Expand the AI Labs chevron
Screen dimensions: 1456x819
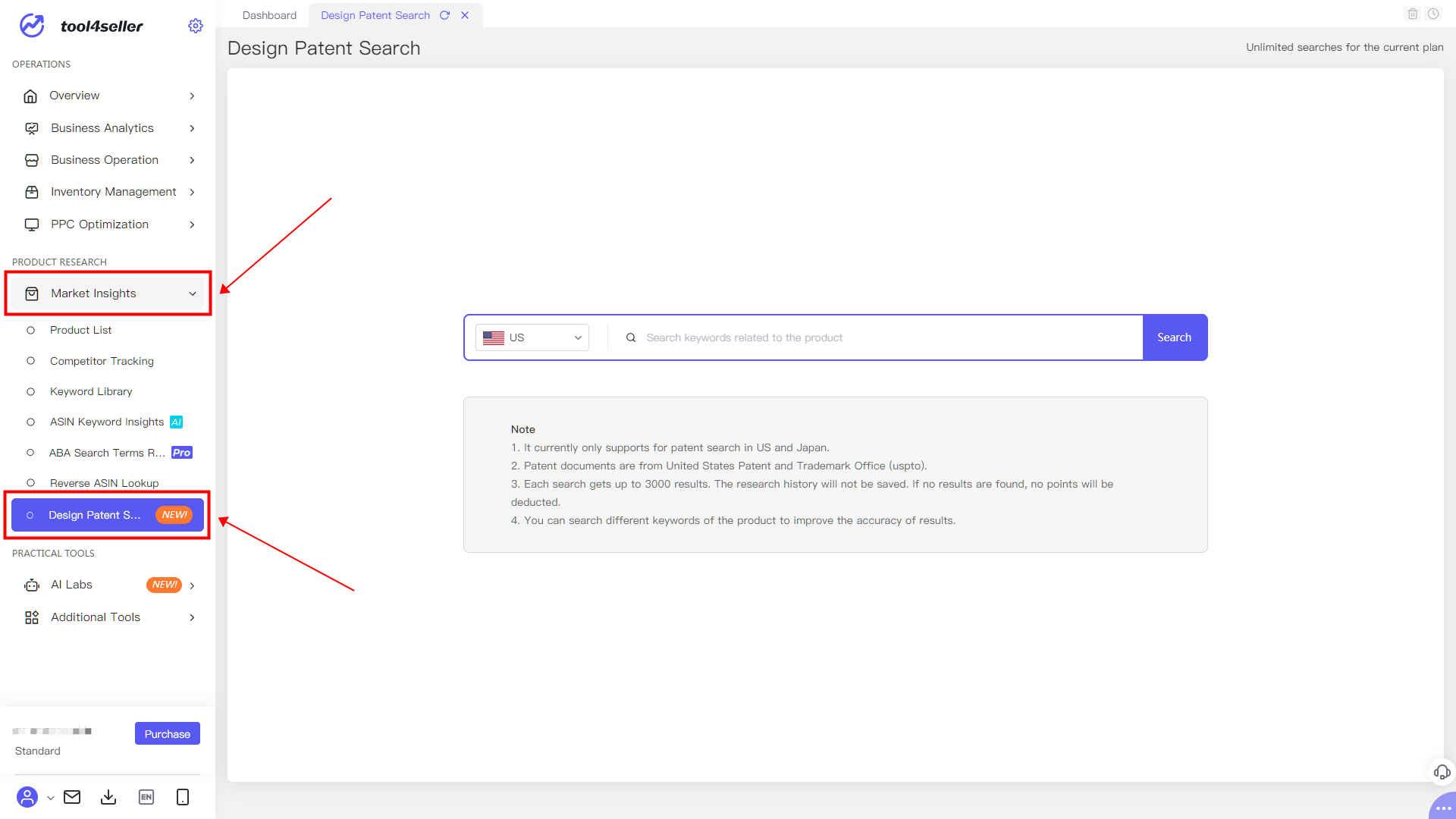pos(193,585)
